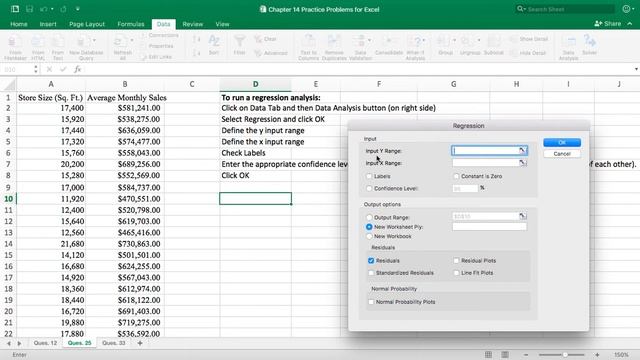Open the Quick Access Toolbar customize dropdown
This screenshot has height=360, width=640.
click(78, 9)
